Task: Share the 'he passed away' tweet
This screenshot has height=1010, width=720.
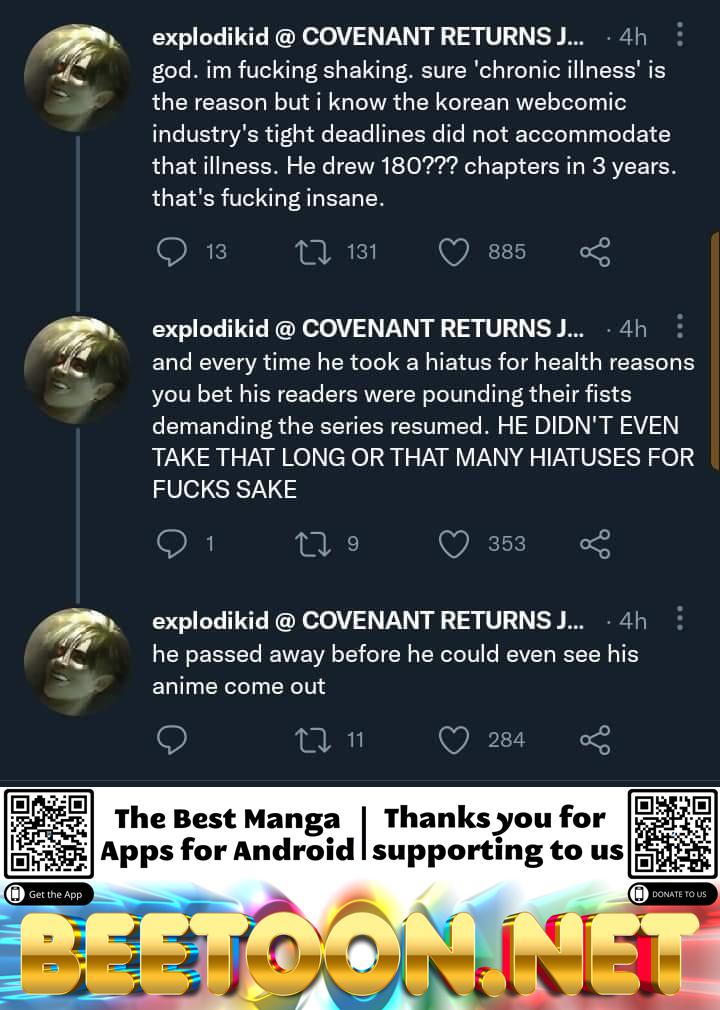Action: point(595,740)
